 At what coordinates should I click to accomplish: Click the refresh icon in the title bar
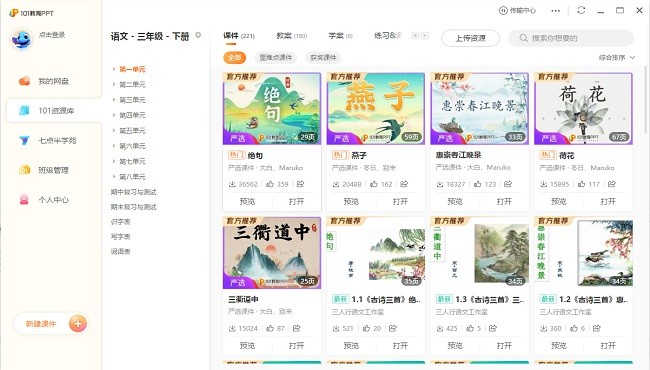[581, 10]
